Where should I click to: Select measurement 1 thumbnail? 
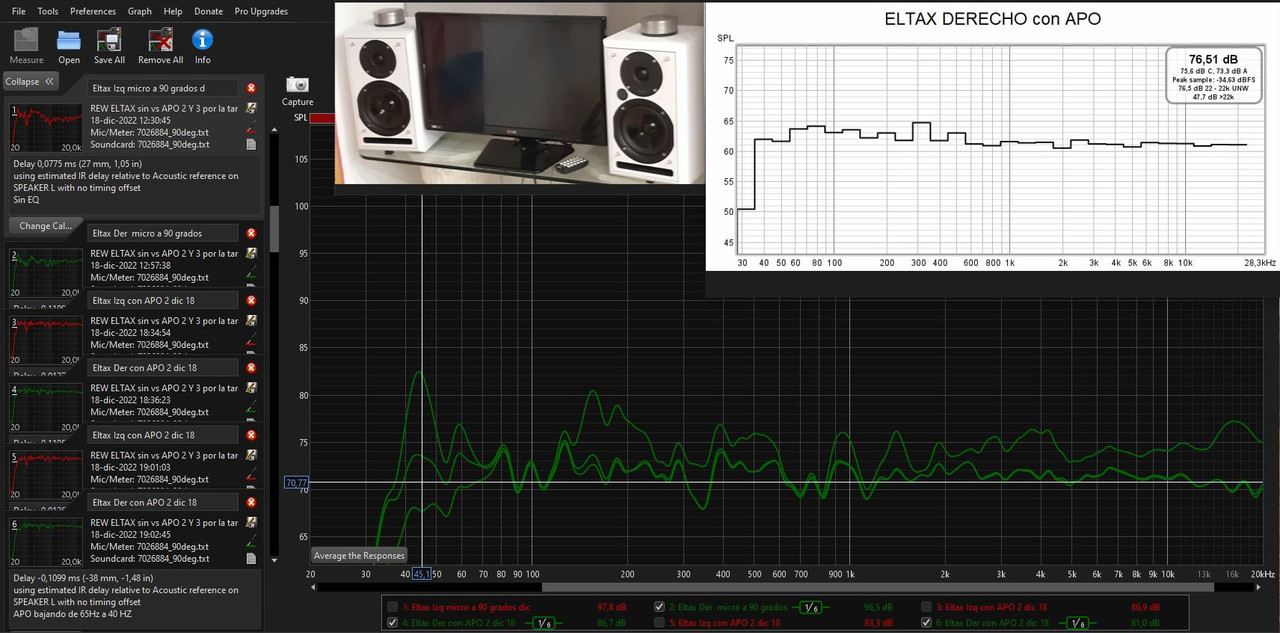click(x=46, y=127)
